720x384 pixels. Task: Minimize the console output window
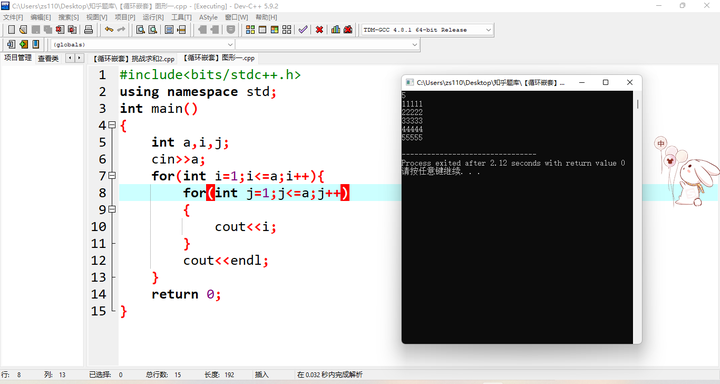[582, 82]
